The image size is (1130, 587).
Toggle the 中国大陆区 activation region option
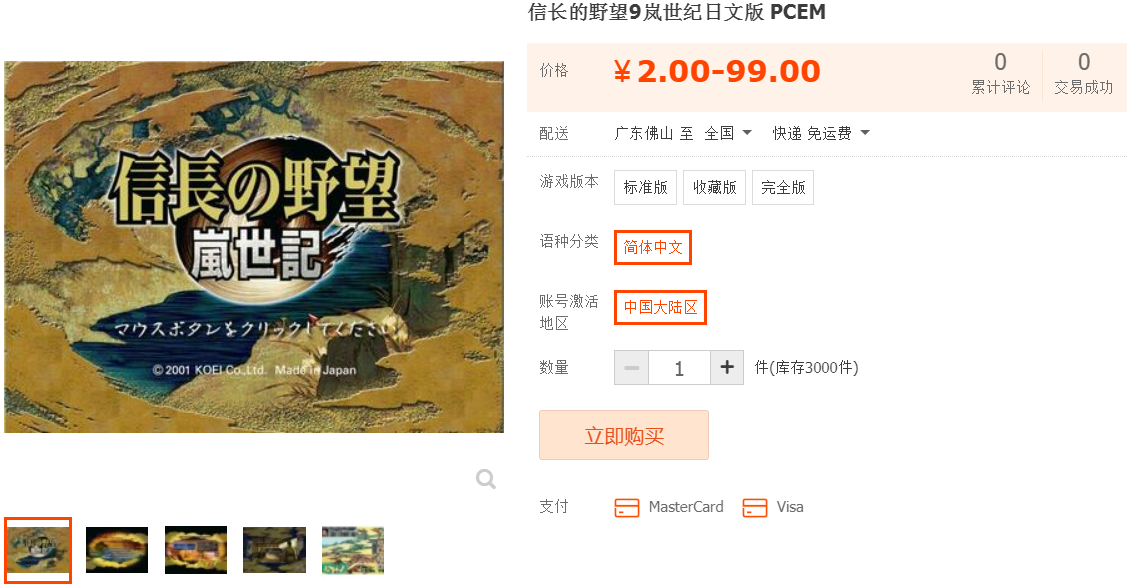(660, 308)
